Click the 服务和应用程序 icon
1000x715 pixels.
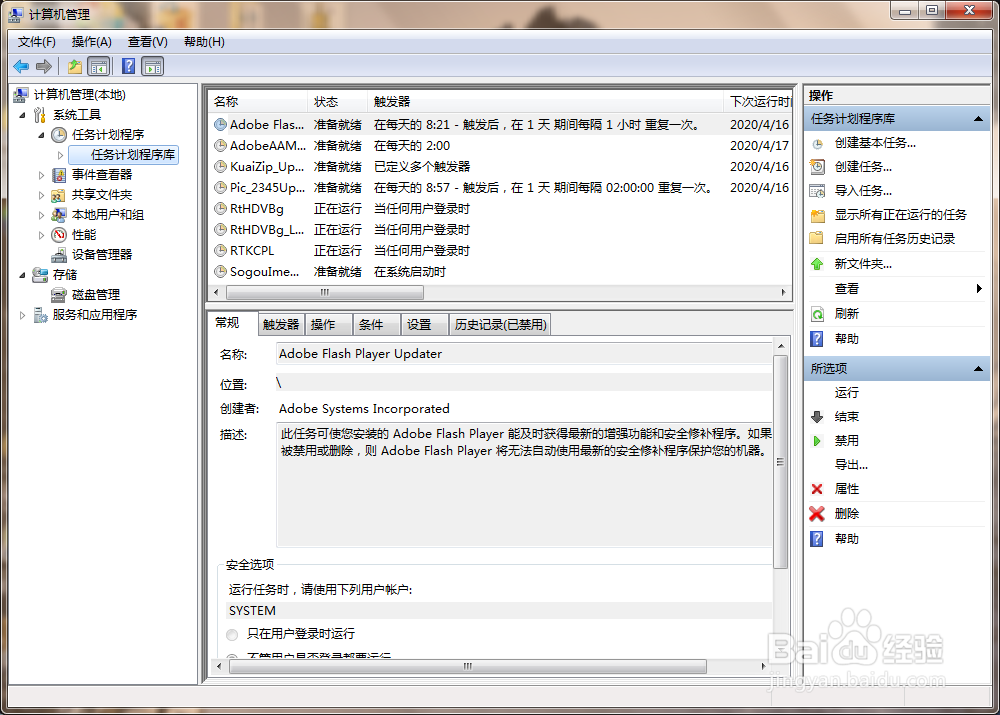coord(40,315)
